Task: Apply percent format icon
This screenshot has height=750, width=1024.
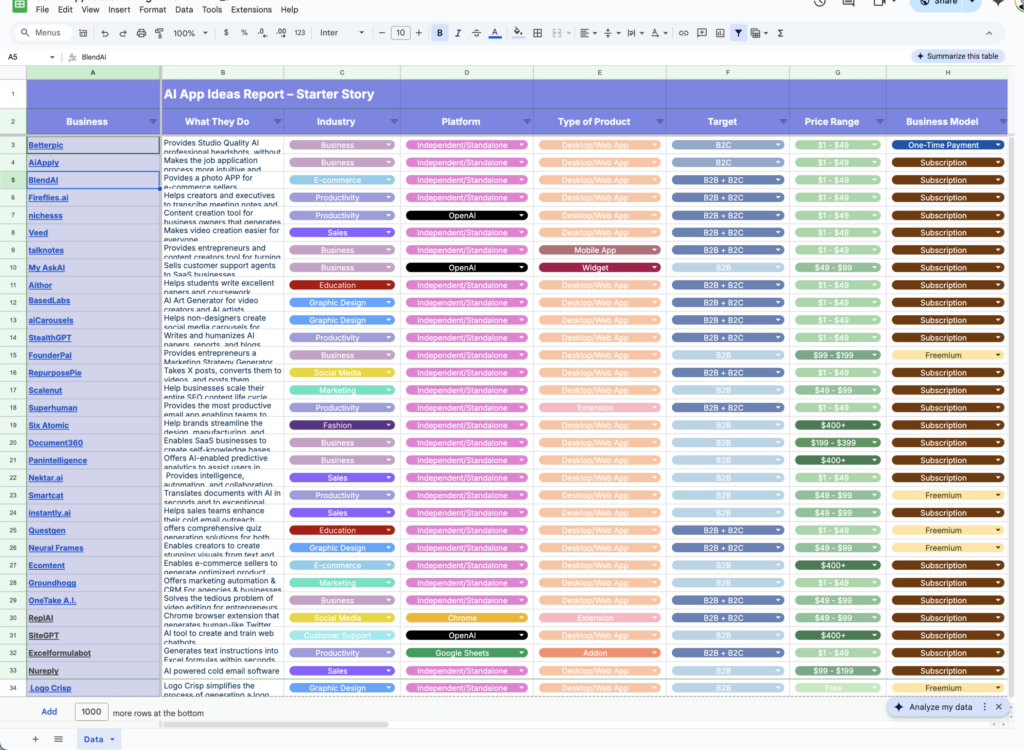Action: pos(244,33)
